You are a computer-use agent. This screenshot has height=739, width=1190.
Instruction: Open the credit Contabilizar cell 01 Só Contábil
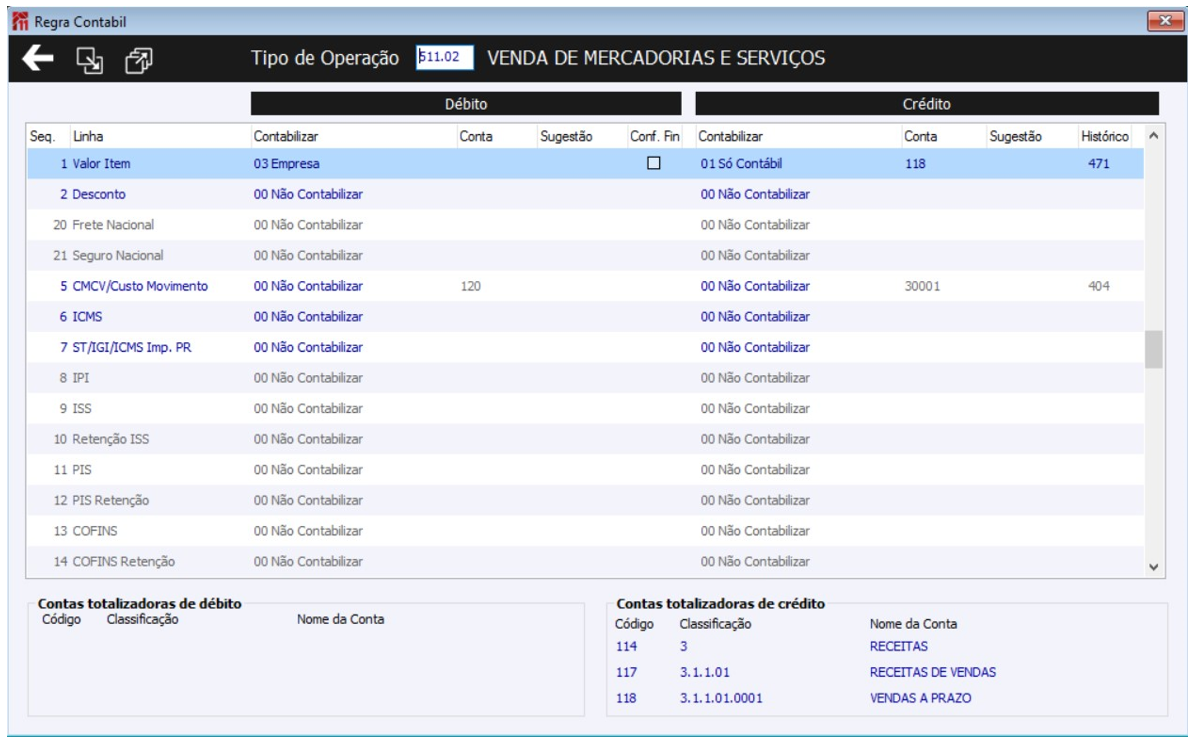coord(741,164)
